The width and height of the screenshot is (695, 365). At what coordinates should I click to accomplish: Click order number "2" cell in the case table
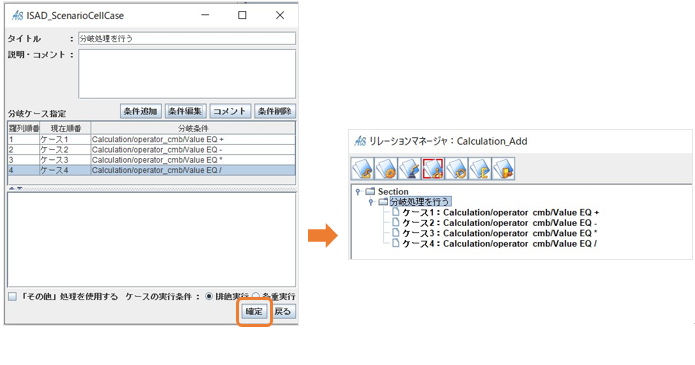click(x=23, y=149)
